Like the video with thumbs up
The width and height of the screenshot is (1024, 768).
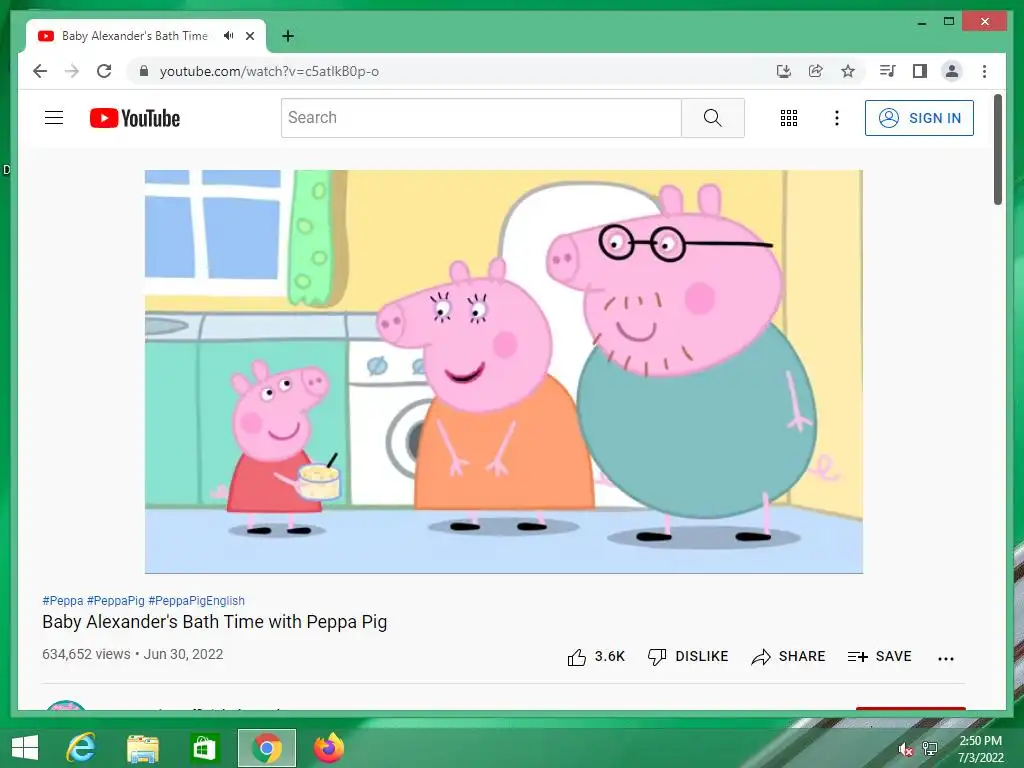pos(596,656)
